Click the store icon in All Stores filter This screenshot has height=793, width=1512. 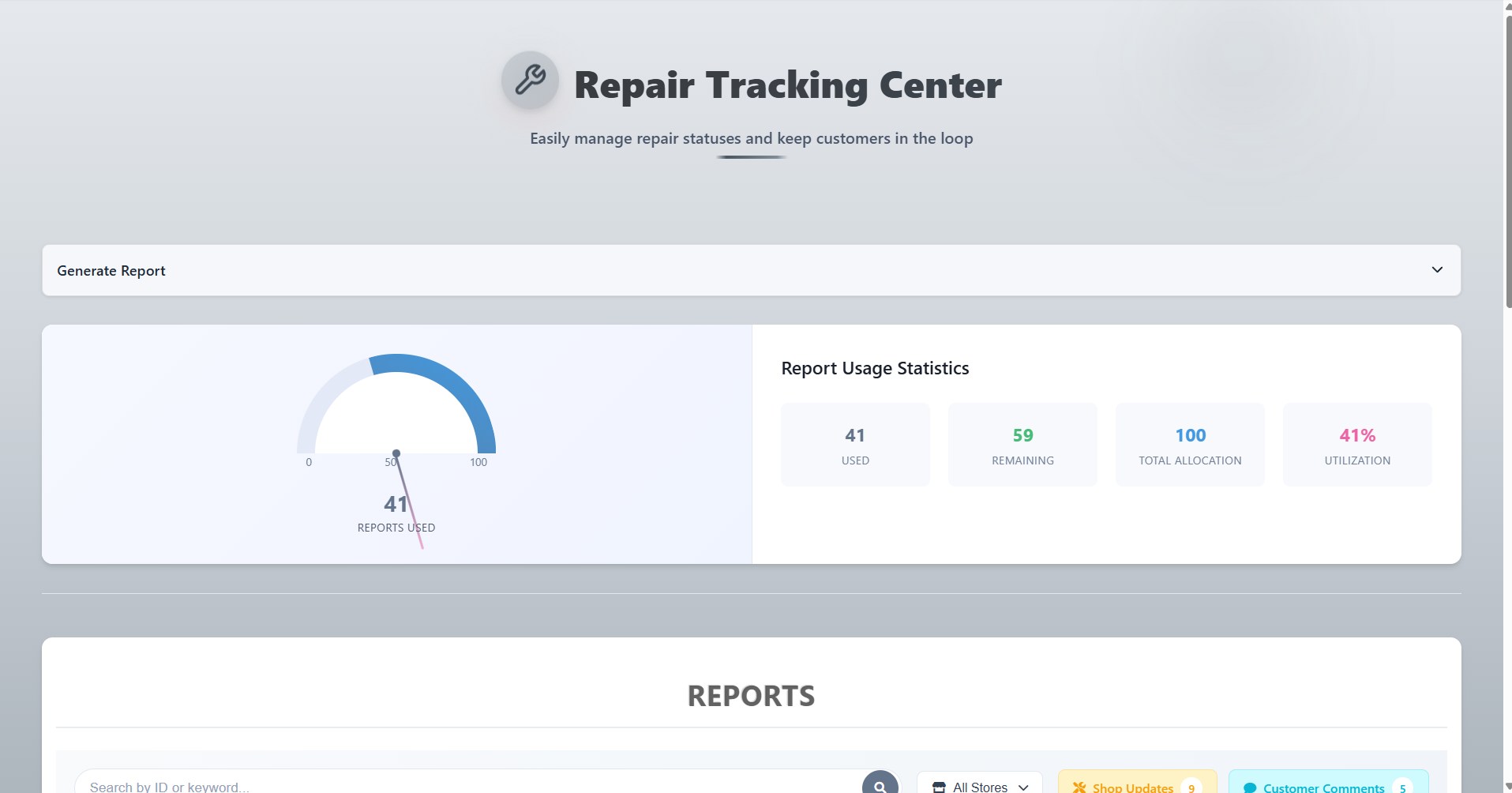coord(939,787)
